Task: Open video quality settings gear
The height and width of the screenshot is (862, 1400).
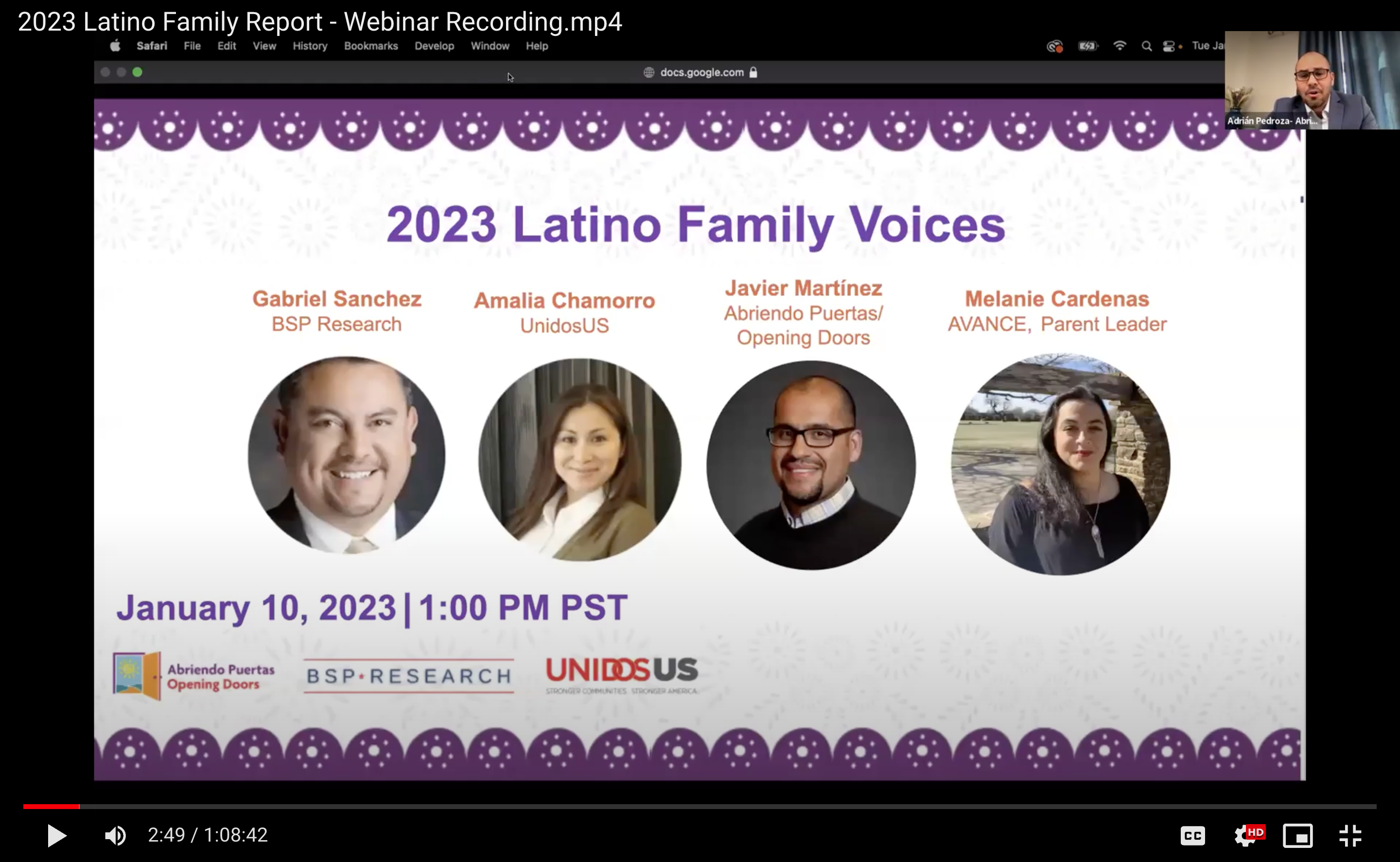Action: 1249,835
